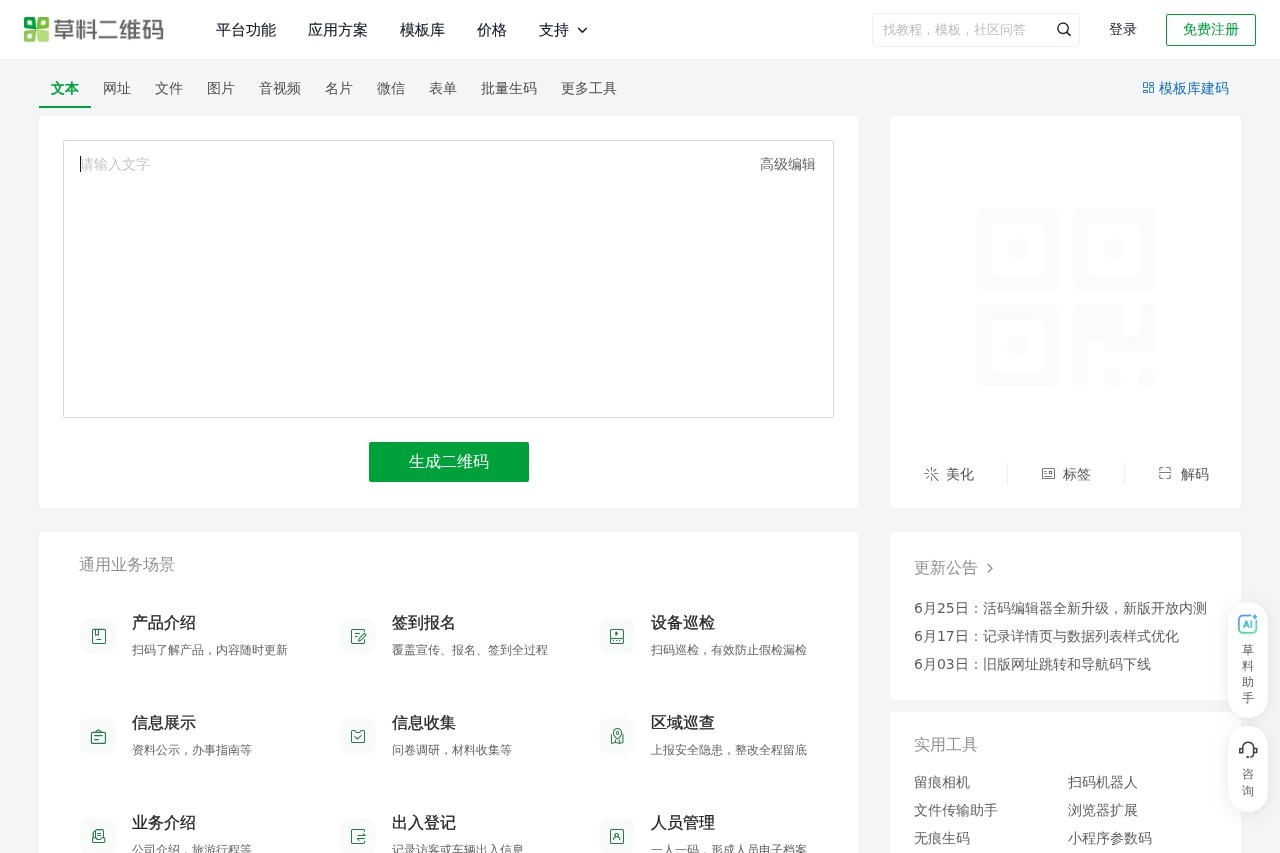The image size is (1280, 853).
Task: Click the 信息展示 title
Action: 164,723
